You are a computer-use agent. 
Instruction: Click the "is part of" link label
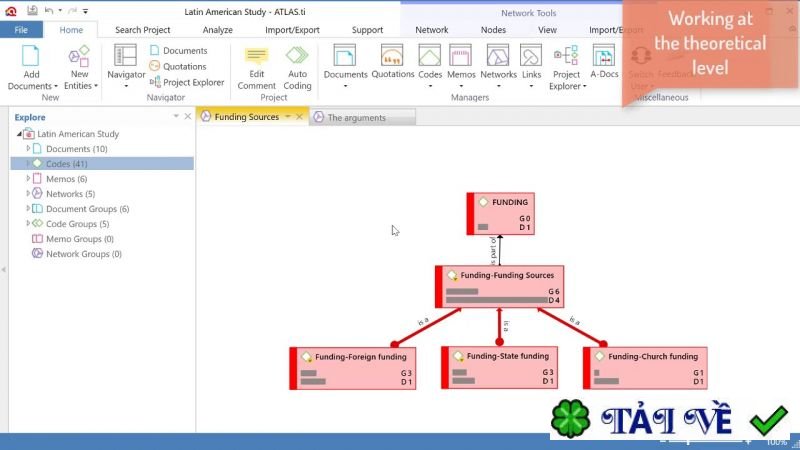[x=493, y=251]
